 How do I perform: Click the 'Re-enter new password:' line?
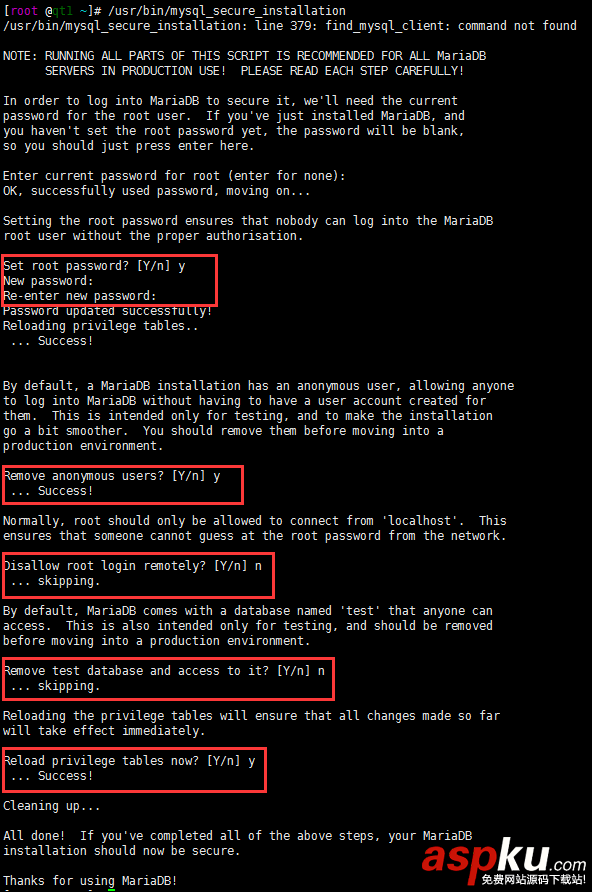pyautogui.click(x=80, y=296)
